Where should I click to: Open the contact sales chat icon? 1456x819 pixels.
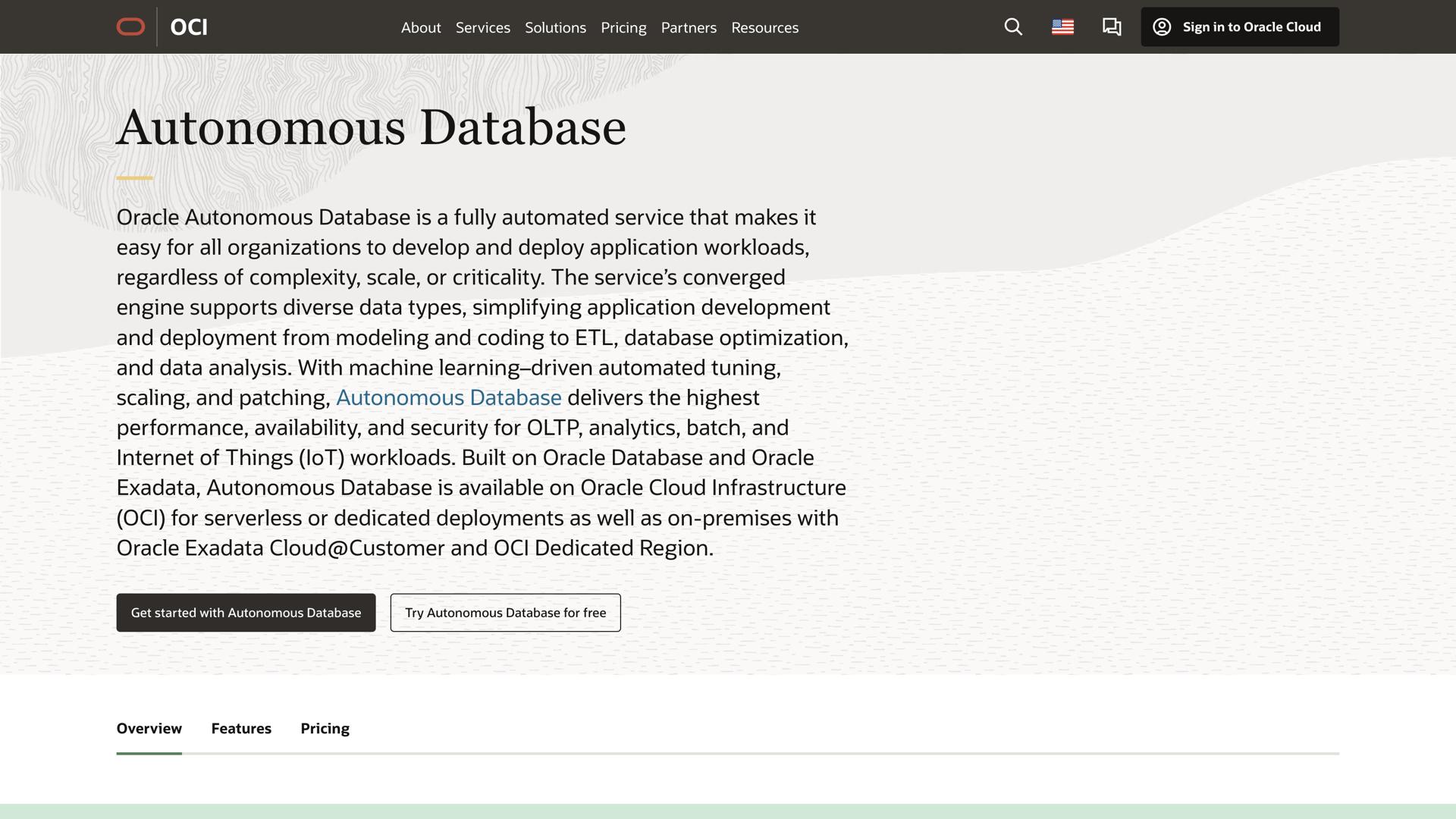pyautogui.click(x=1111, y=27)
